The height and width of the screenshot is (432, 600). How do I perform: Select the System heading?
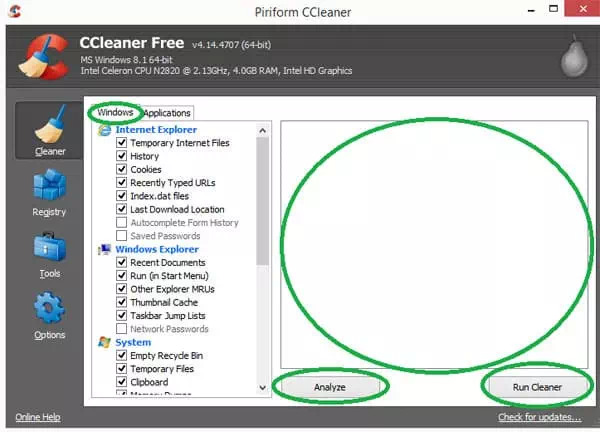[133, 342]
